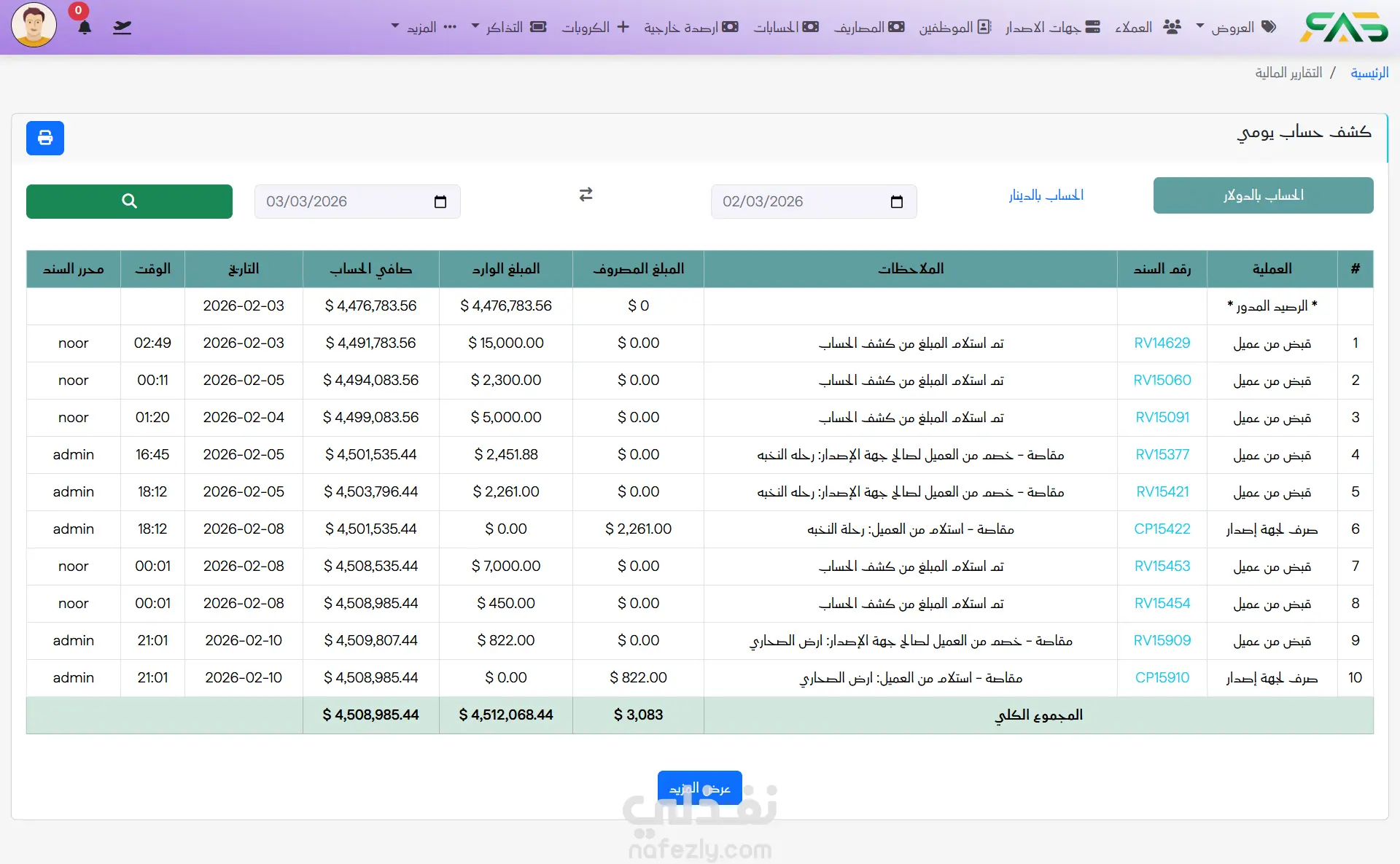The width and height of the screenshot is (1400, 864).
Task: Switch to الحساب بالدولار account view
Action: [1263, 195]
